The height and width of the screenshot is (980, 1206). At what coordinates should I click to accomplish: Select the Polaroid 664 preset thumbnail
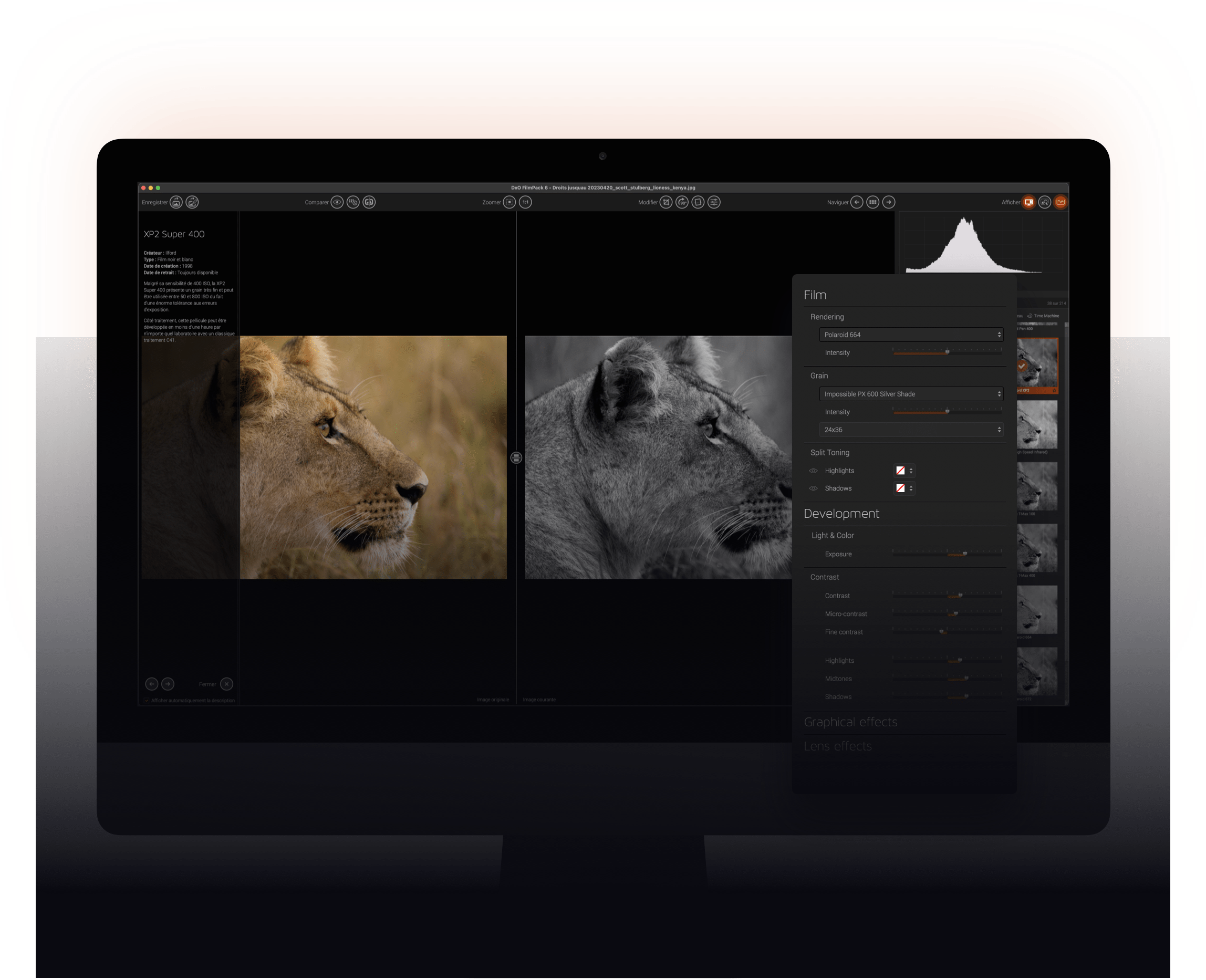(x=1037, y=609)
